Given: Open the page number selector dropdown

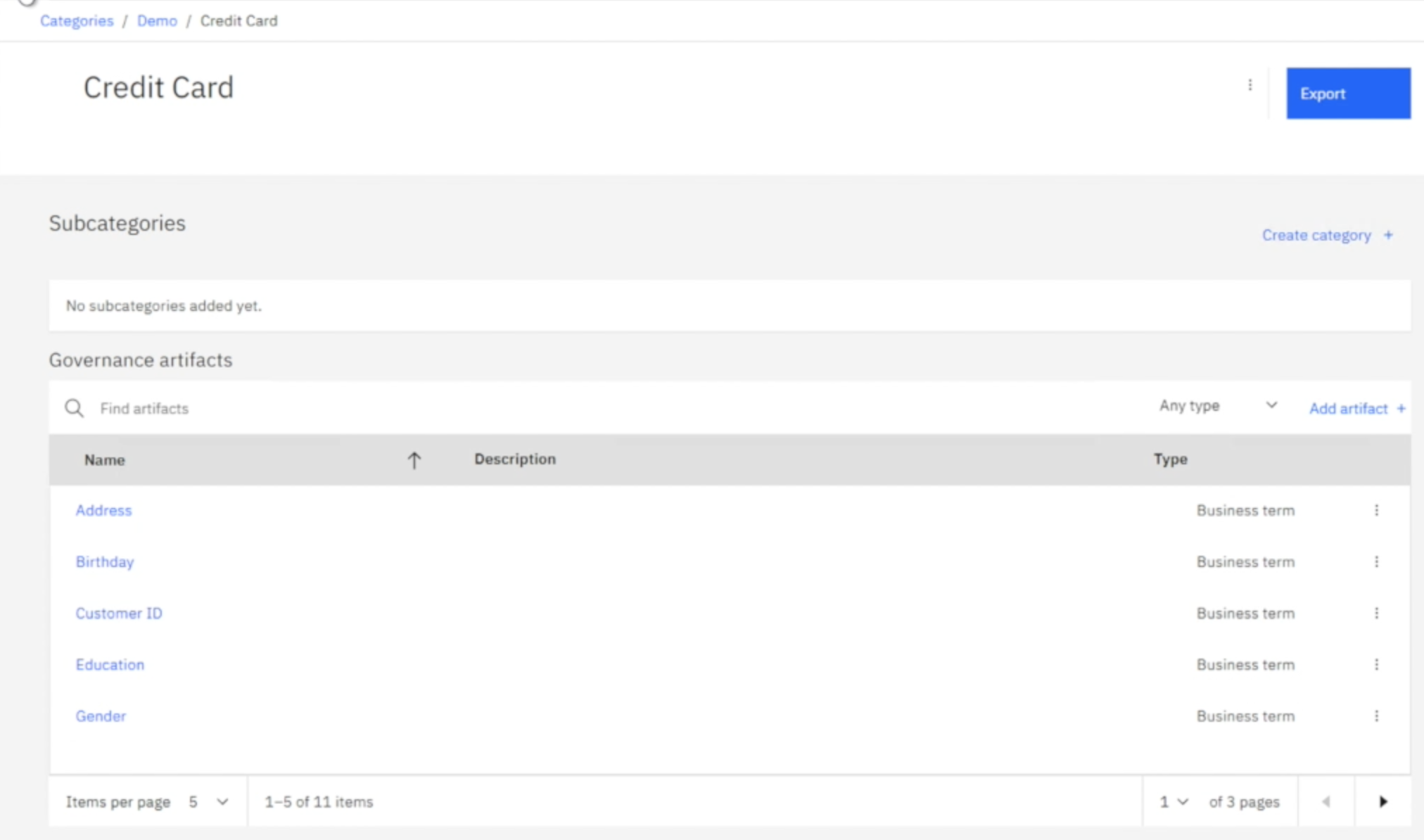Looking at the screenshot, I should (1174, 801).
